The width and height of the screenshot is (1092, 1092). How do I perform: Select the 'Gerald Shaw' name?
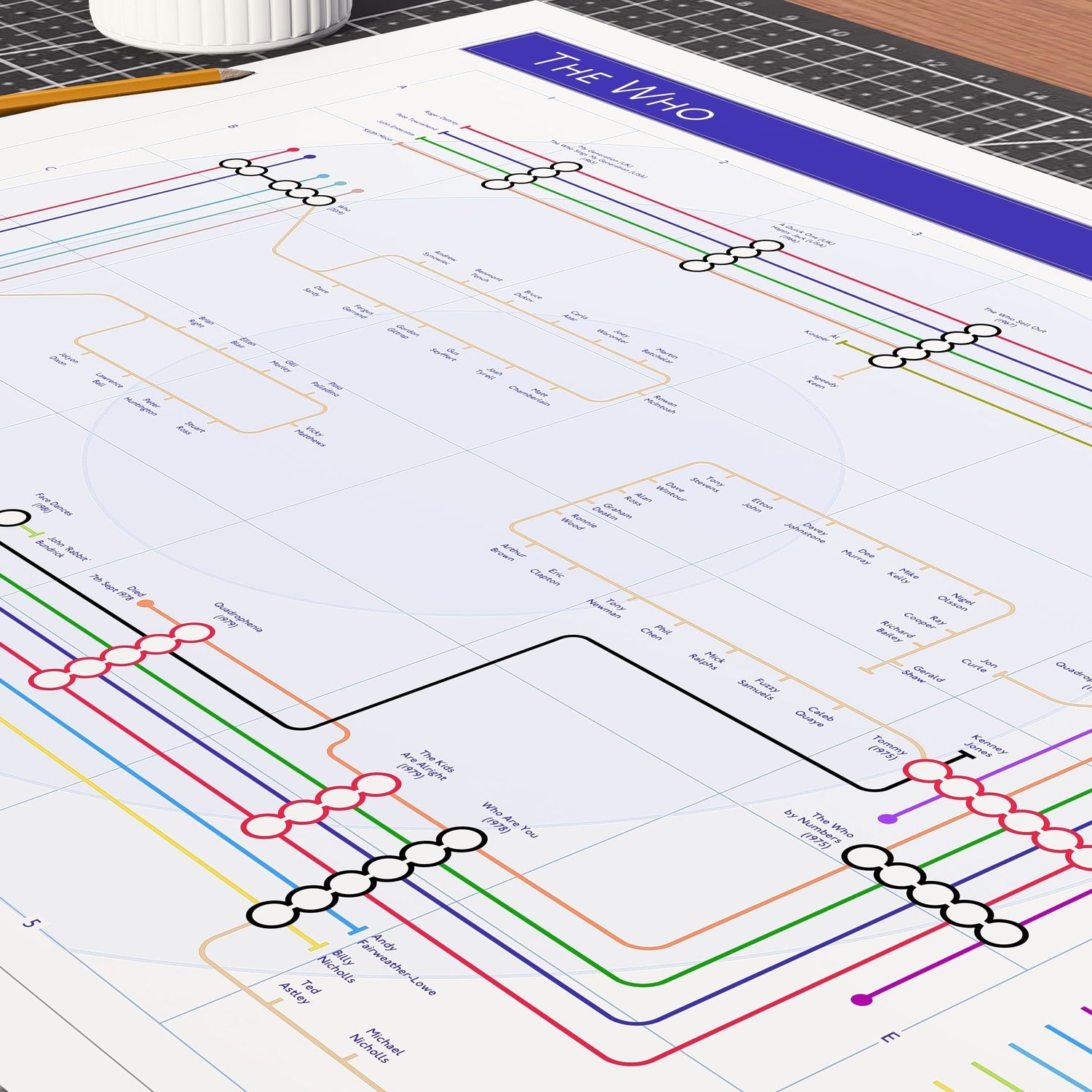tap(923, 673)
